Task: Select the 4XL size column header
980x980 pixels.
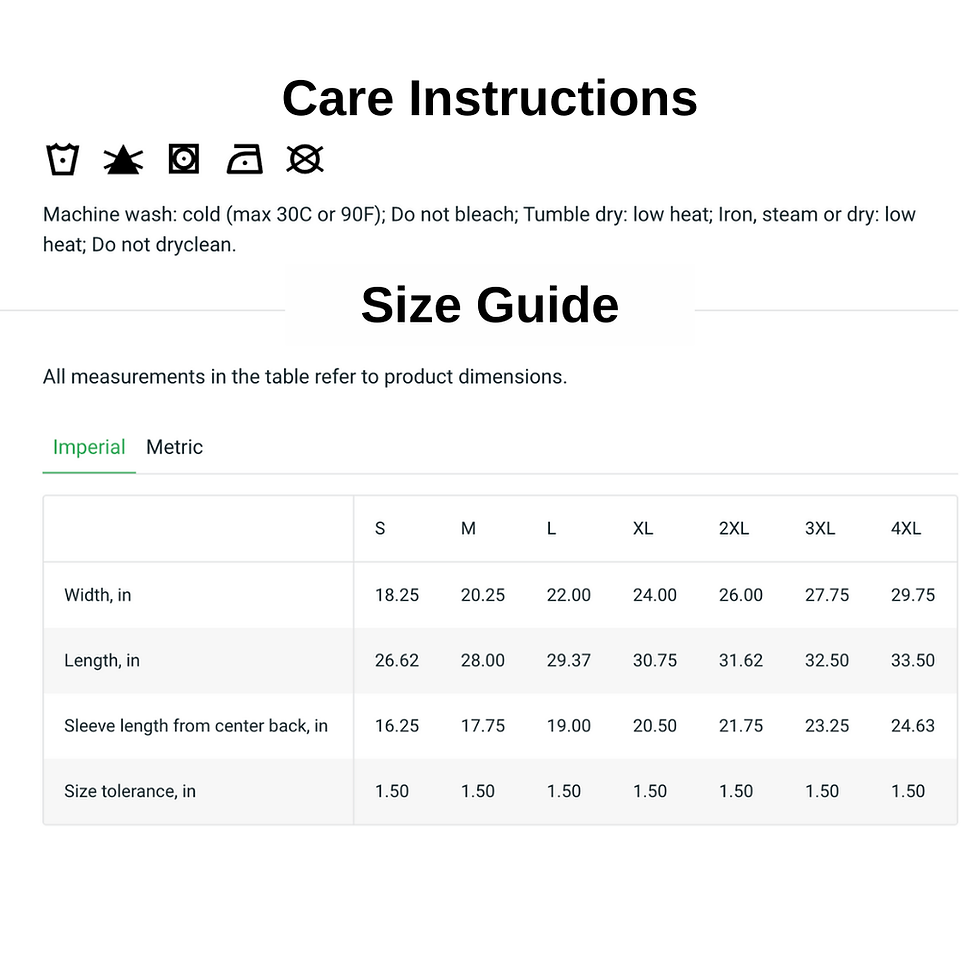Action: coord(906,529)
